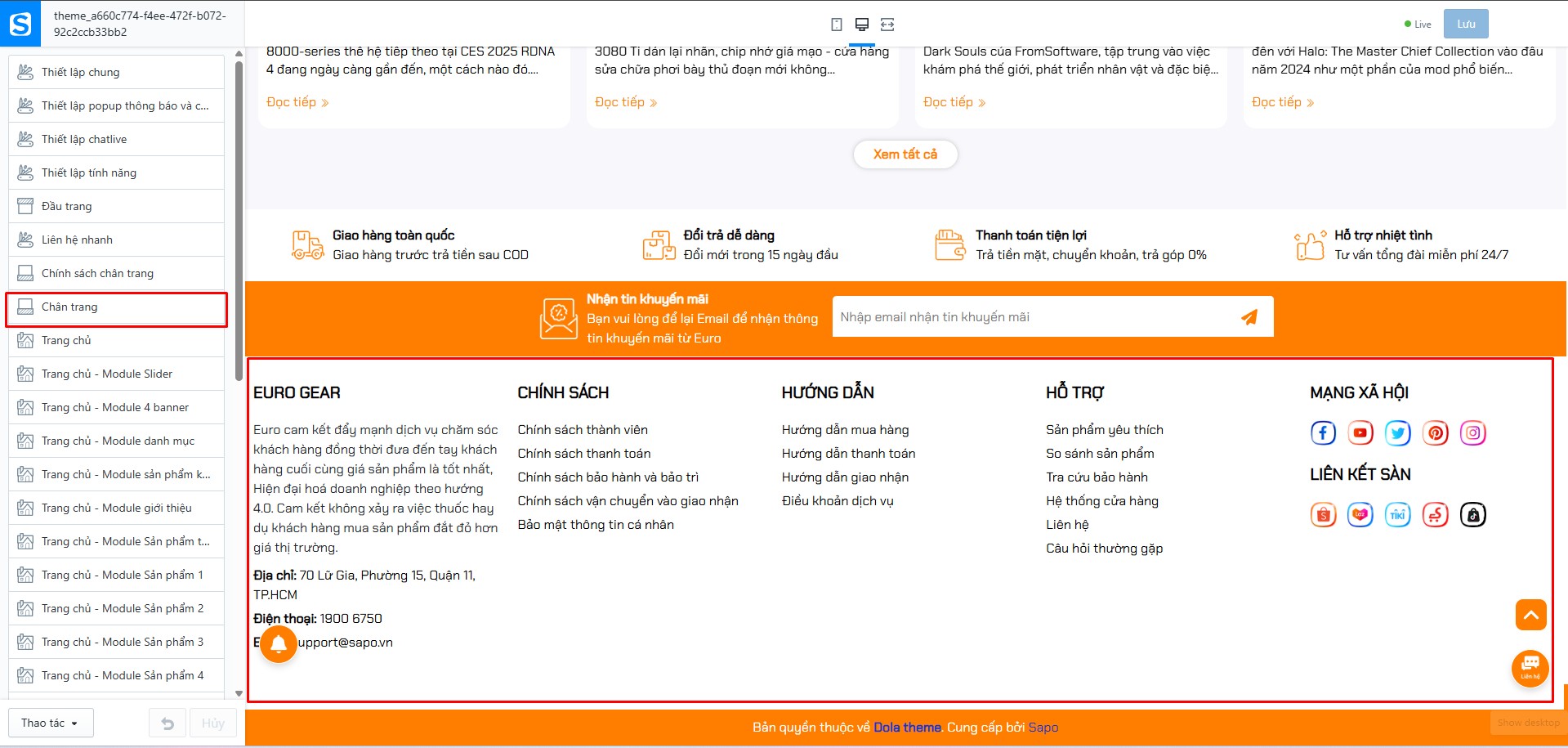Open Trang chủ - Module danh mục
This screenshot has width=1568, height=748.
pos(116,441)
